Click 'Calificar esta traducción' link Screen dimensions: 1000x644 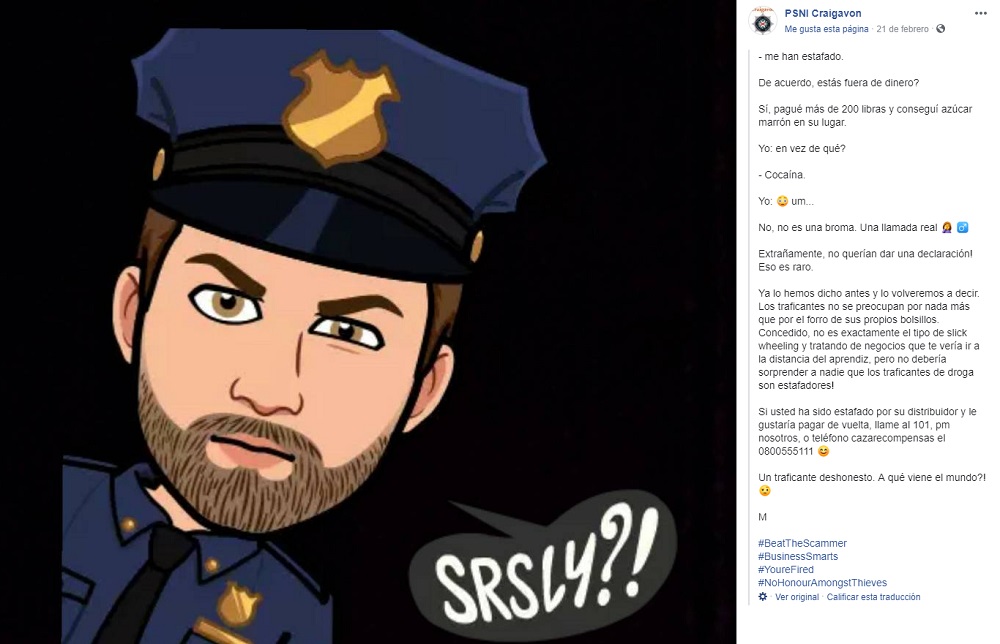tap(874, 597)
